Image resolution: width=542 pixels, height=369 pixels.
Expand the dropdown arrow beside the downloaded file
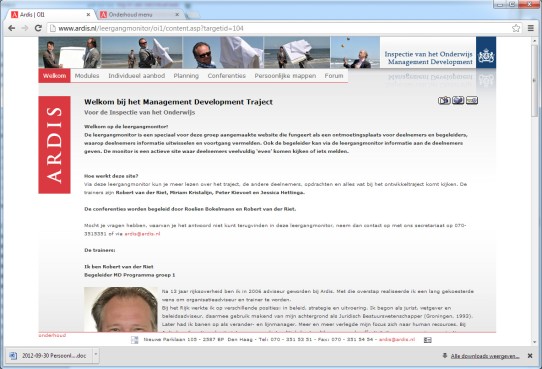coord(96,354)
